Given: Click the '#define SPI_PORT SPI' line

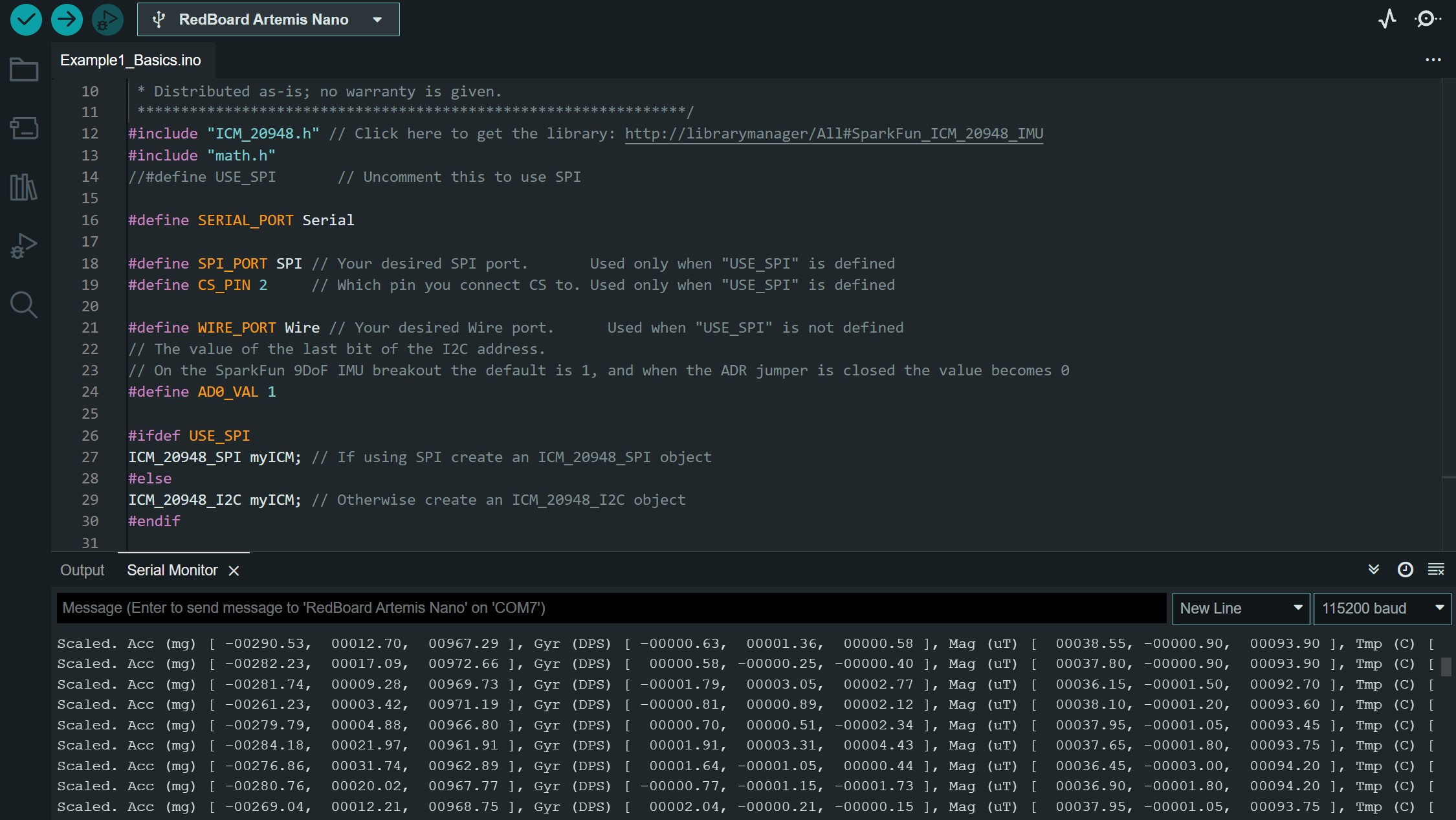Looking at the screenshot, I should [511, 264].
